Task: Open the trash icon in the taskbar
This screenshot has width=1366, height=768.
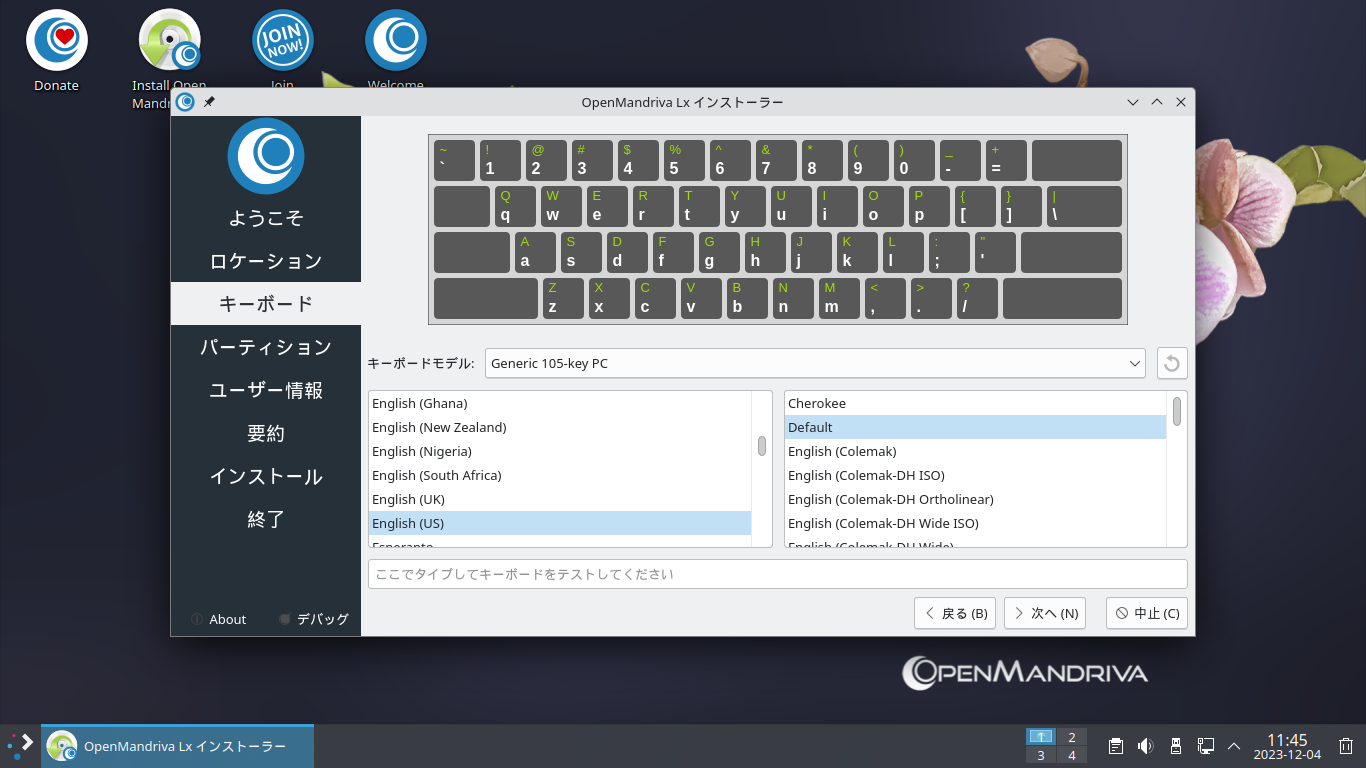Action: (1346, 746)
